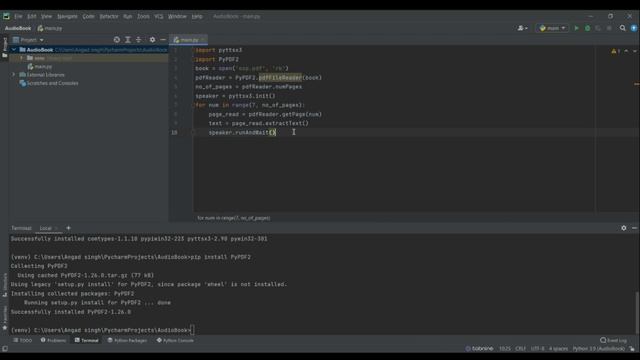
Task: Click the 4 spaces indent setting
Action: (558, 349)
